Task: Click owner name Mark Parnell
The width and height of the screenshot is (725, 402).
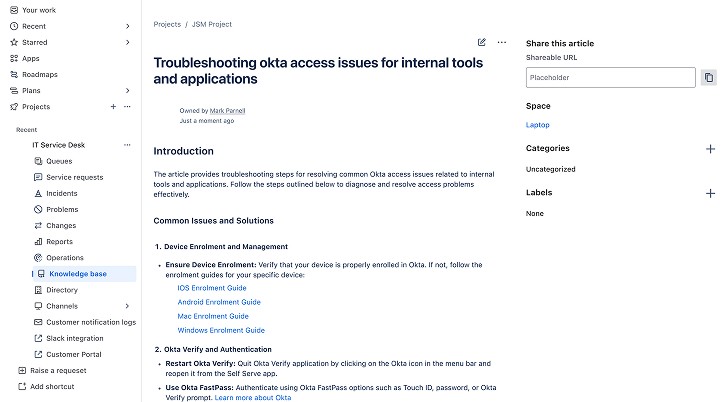Action: pos(227,111)
